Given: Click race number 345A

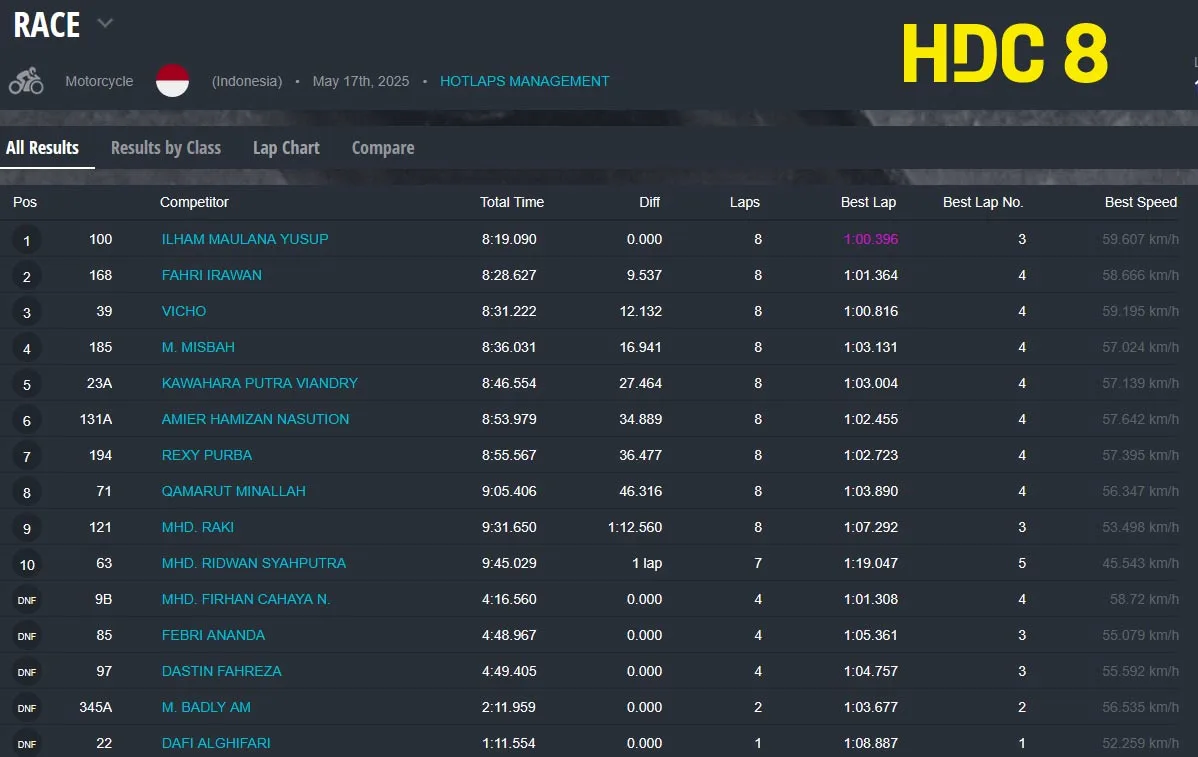Looking at the screenshot, I should pos(96,707).
